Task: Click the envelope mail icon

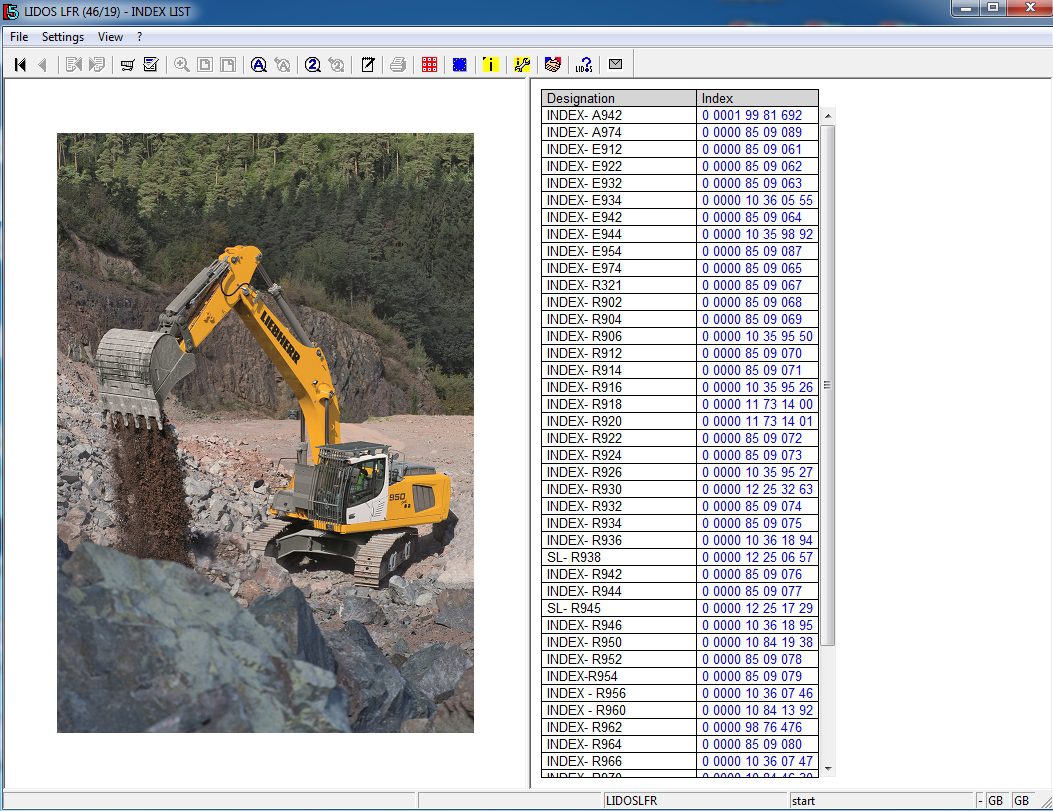Action: point(615,65)
